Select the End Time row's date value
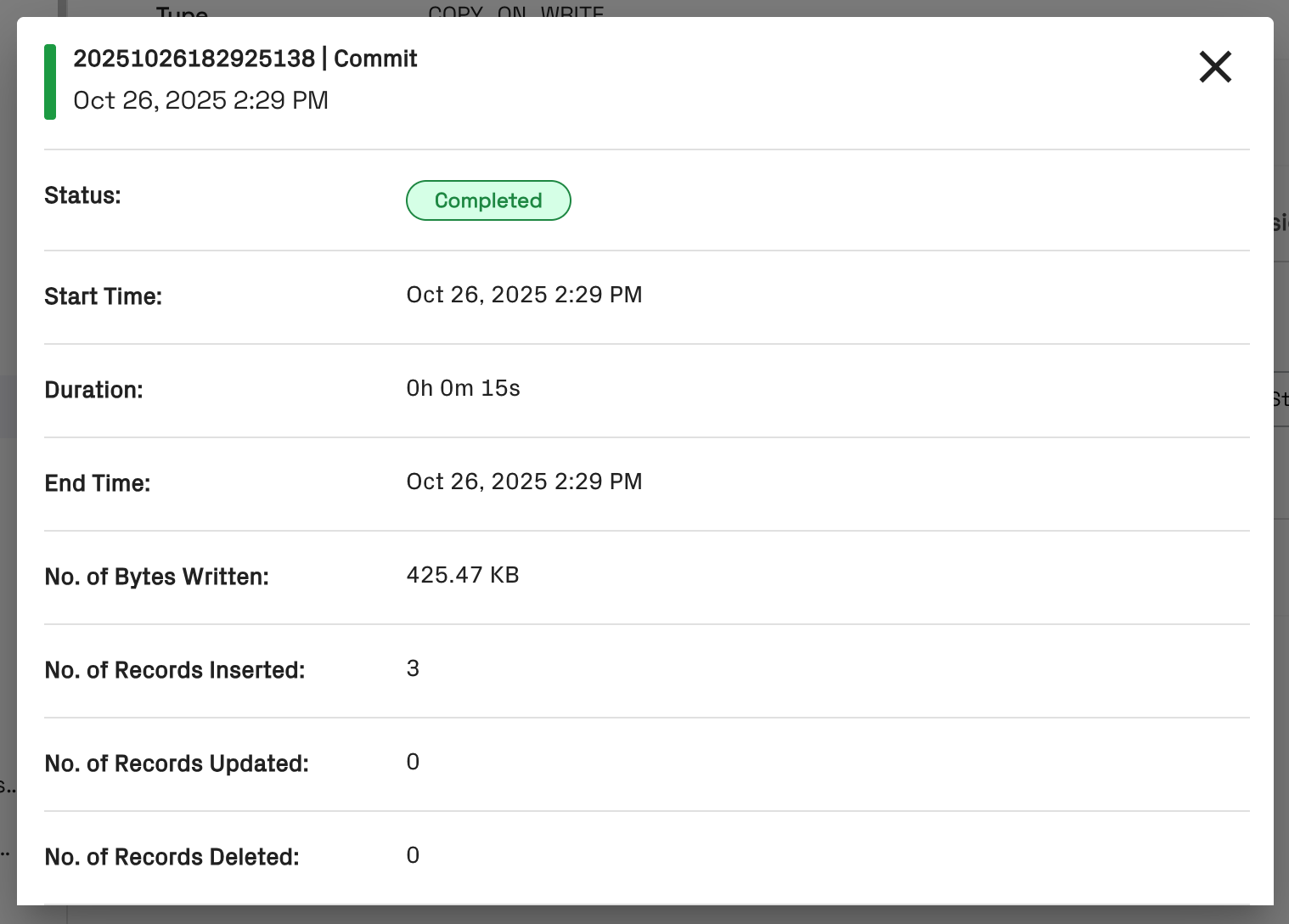 pyautogui.click(x=524, y=482)
